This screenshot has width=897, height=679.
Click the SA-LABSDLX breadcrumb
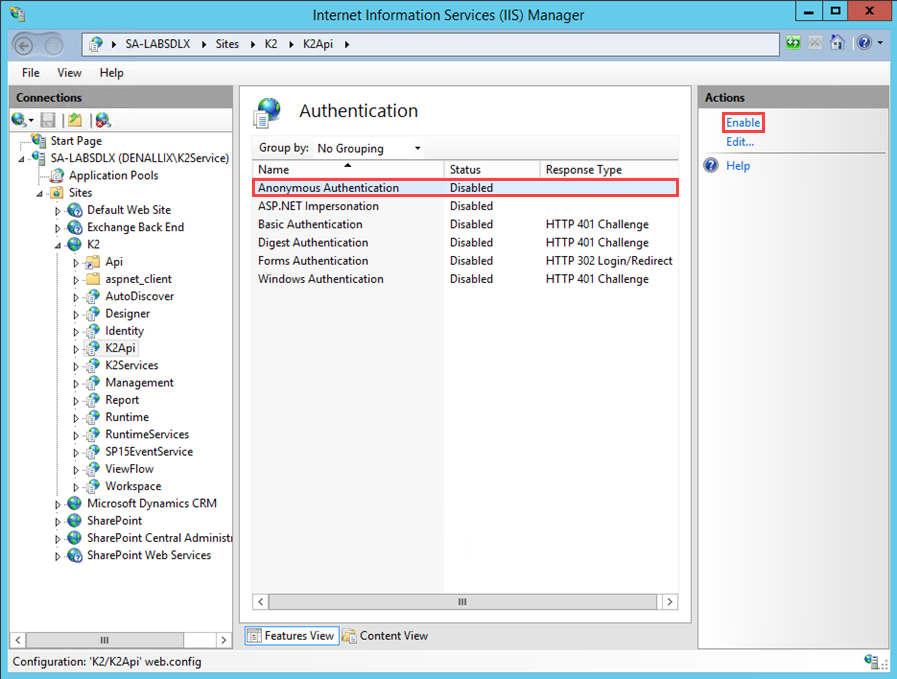tap(158, 44)
